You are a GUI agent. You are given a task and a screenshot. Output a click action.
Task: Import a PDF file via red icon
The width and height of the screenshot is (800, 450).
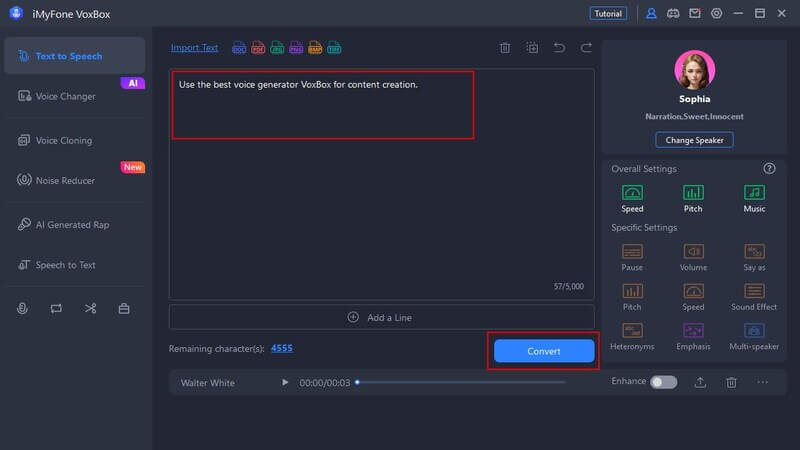click(258, 48)
